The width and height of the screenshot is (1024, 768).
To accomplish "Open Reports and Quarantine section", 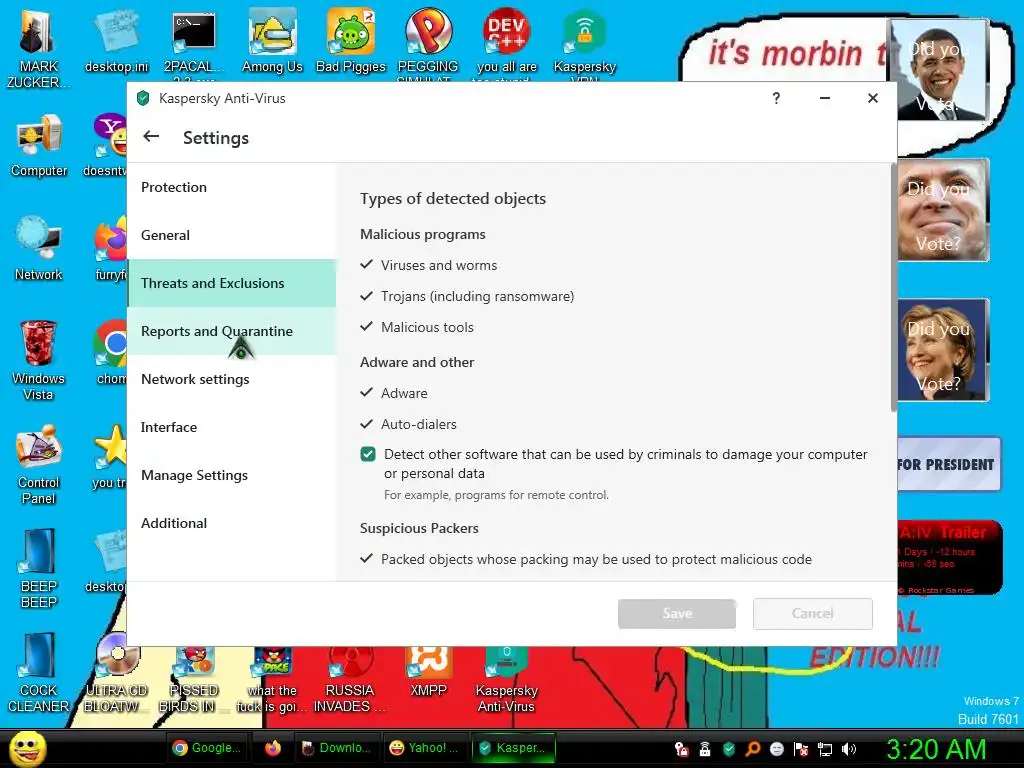I will [x=232, y=331].
